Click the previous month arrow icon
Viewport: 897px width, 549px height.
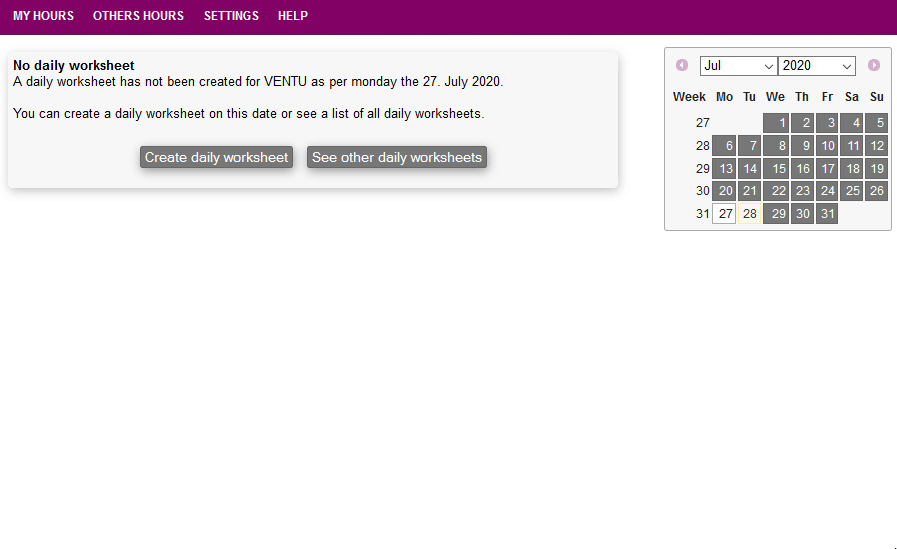[682, 65]
